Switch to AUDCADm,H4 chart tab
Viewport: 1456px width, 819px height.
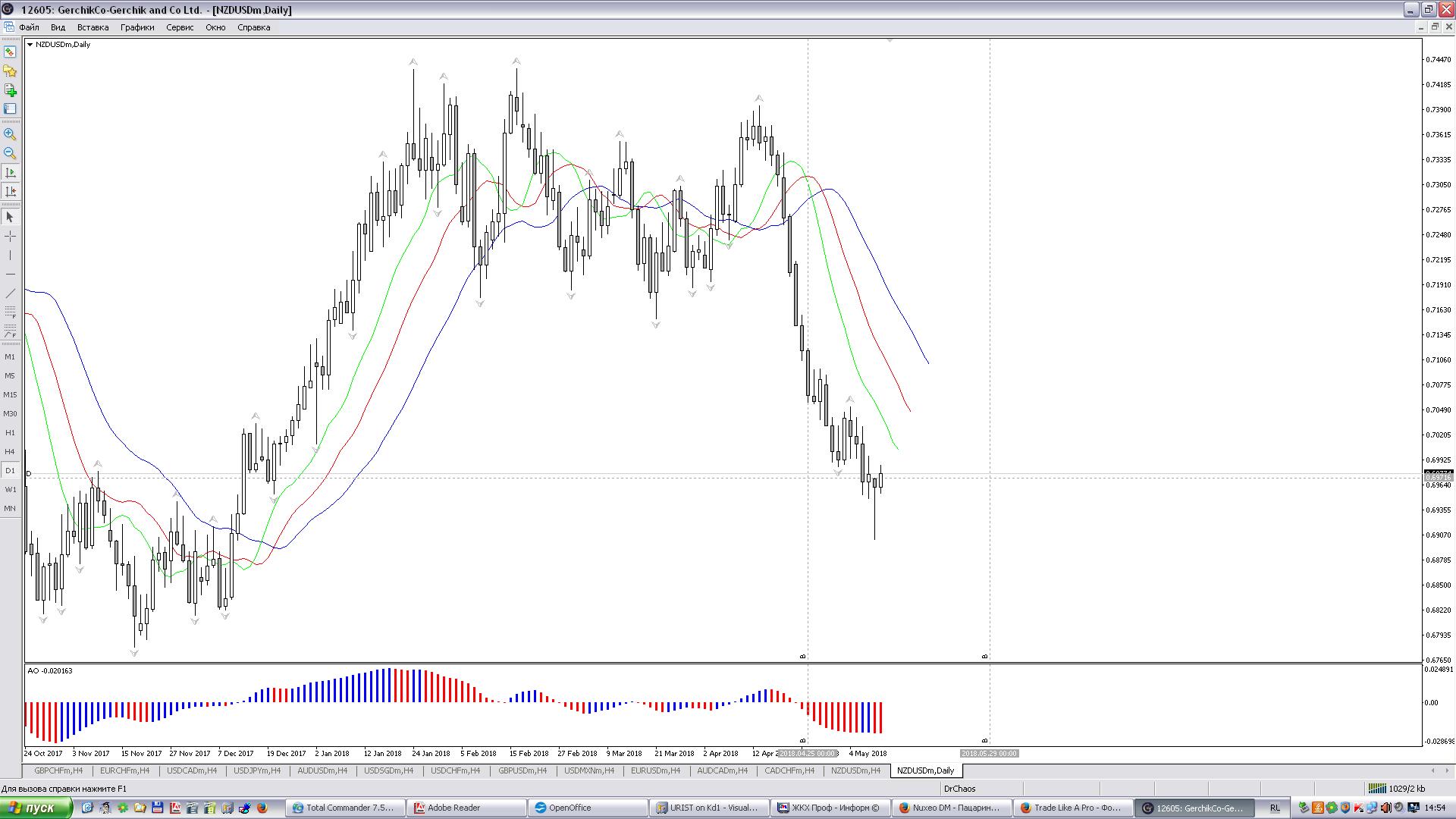tap(722, 770)
